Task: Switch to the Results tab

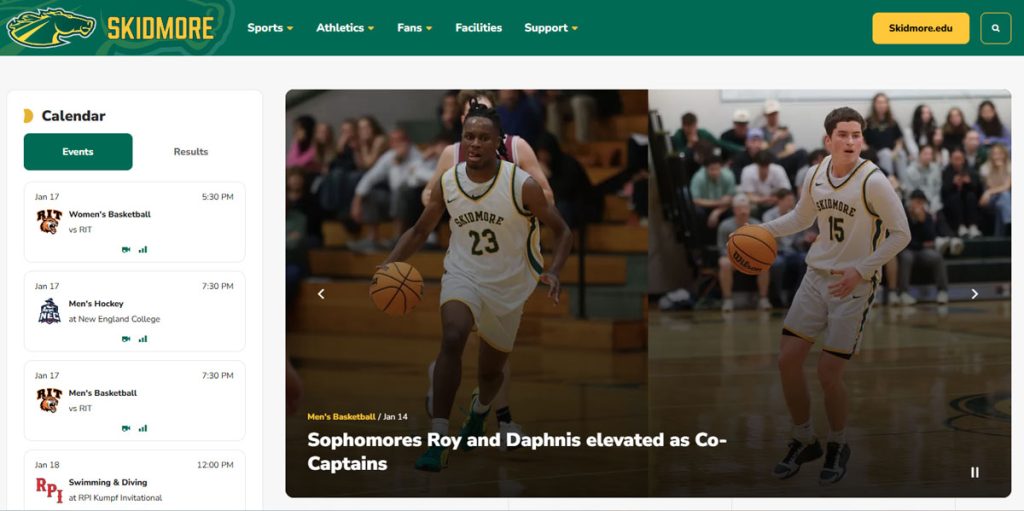Action: click(x=190, y=152)
